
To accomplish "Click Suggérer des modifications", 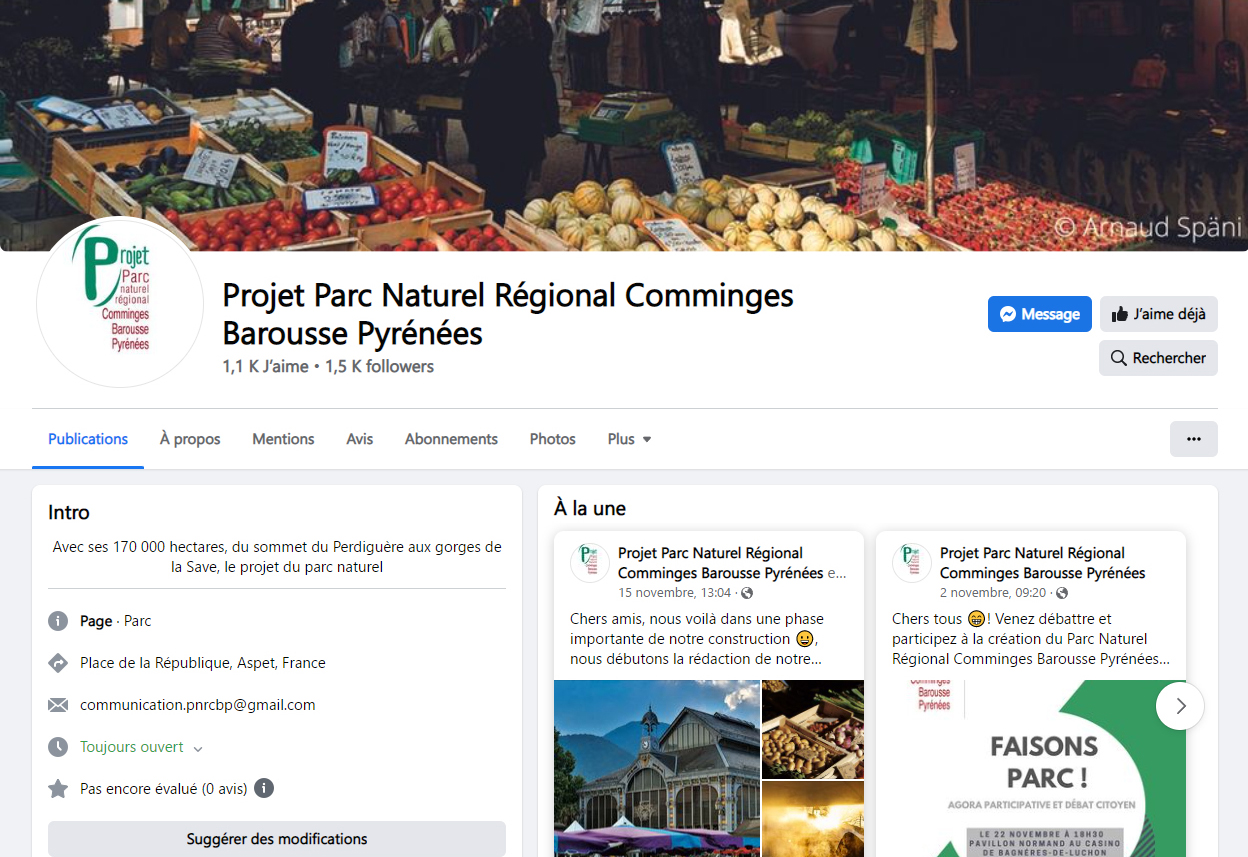I will click(277, 839).
